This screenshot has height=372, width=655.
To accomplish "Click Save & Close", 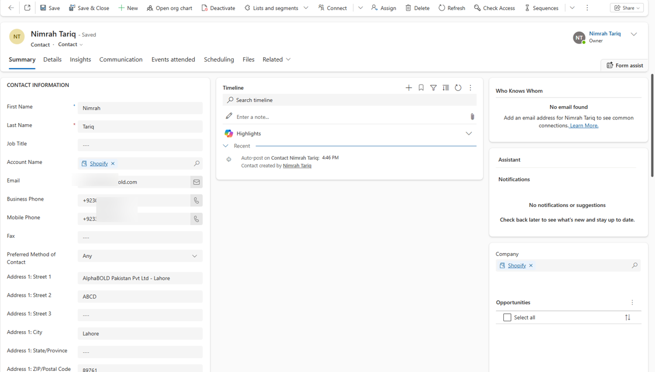I will tap(89, 8).
